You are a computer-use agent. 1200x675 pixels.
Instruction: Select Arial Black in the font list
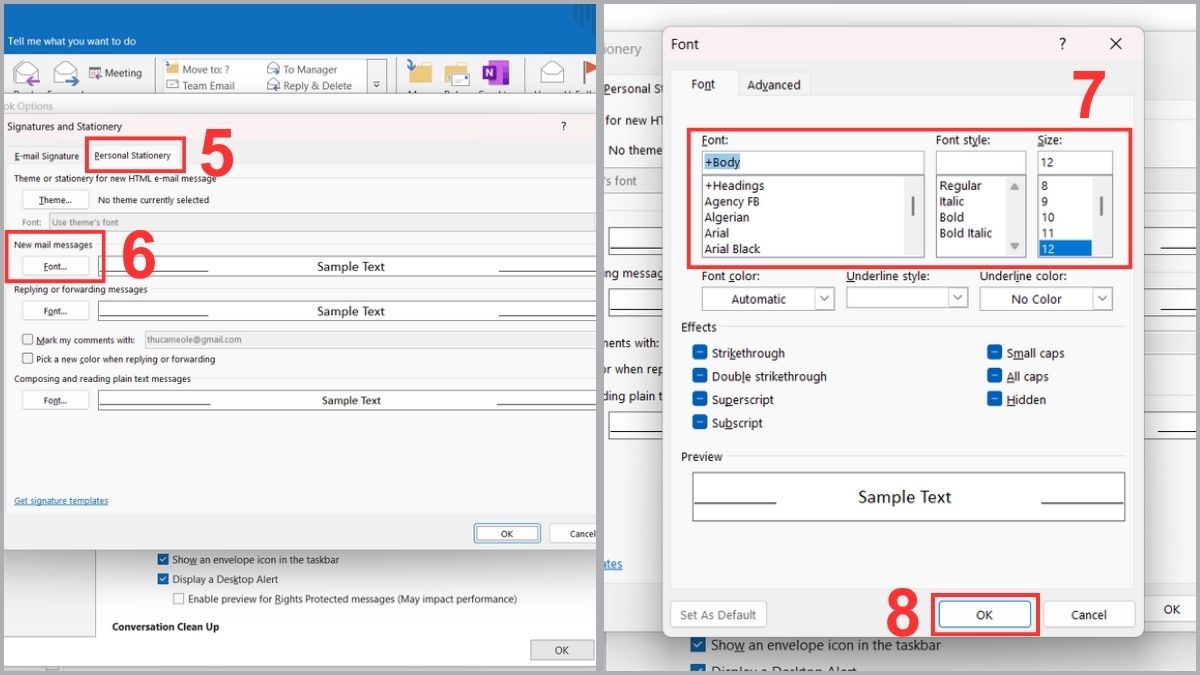pyautogui.click(x=732, y=249)
